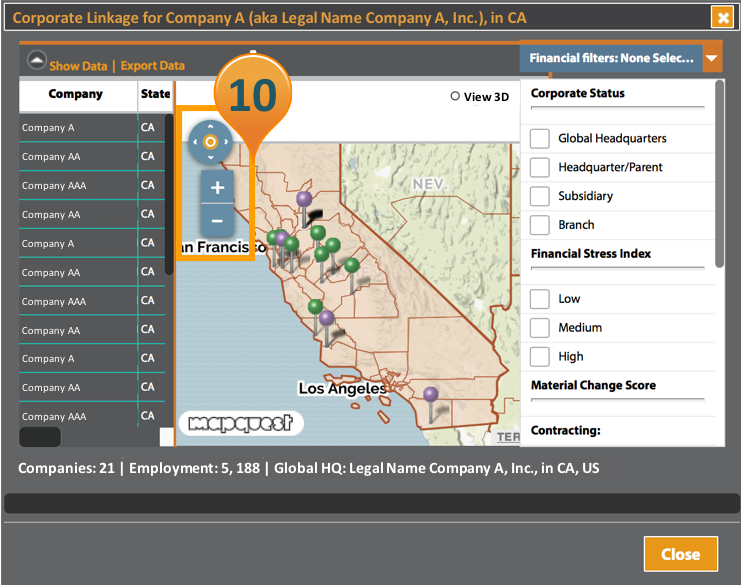Click the map pan compass control

point(210,142)
